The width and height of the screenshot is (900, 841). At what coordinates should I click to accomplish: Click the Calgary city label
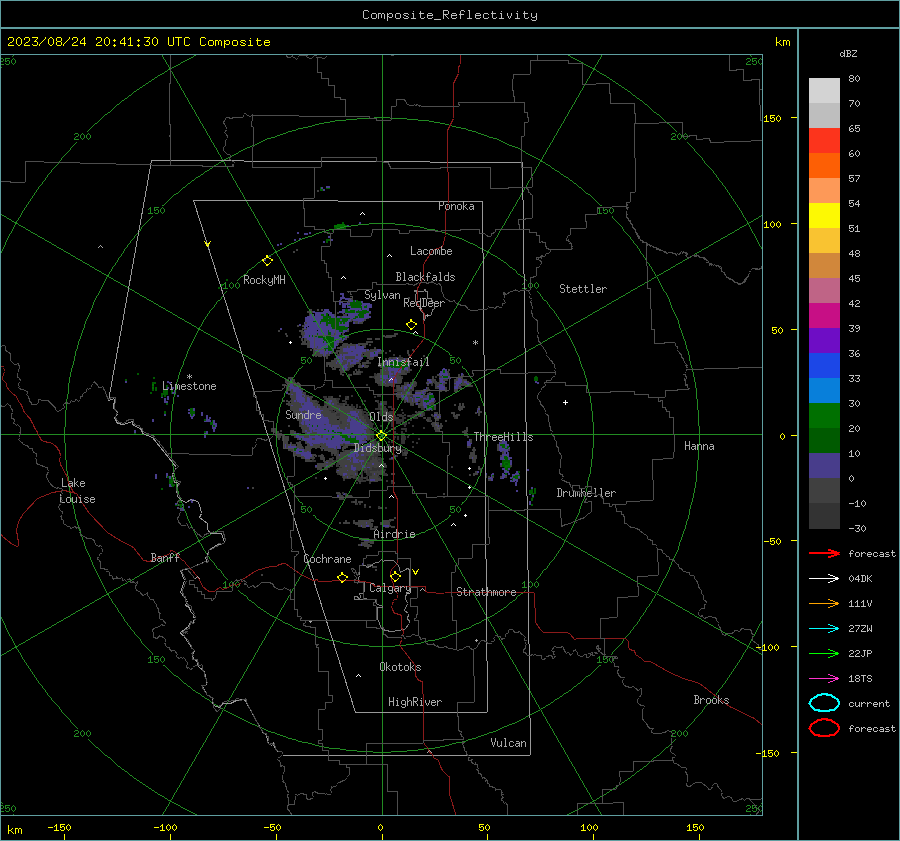390,588
